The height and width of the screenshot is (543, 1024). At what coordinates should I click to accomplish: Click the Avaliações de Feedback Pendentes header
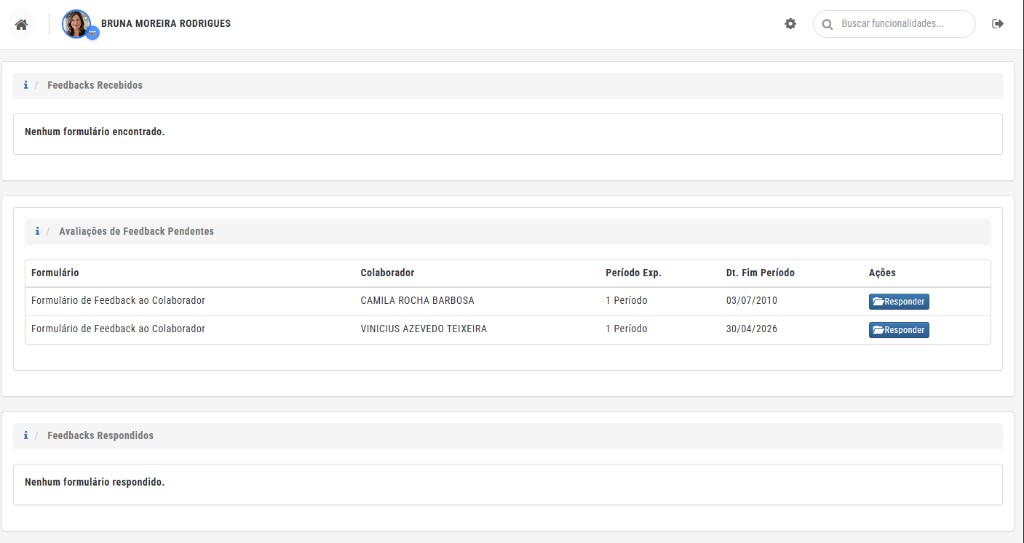pyautogui.click(x=136, y=231)
